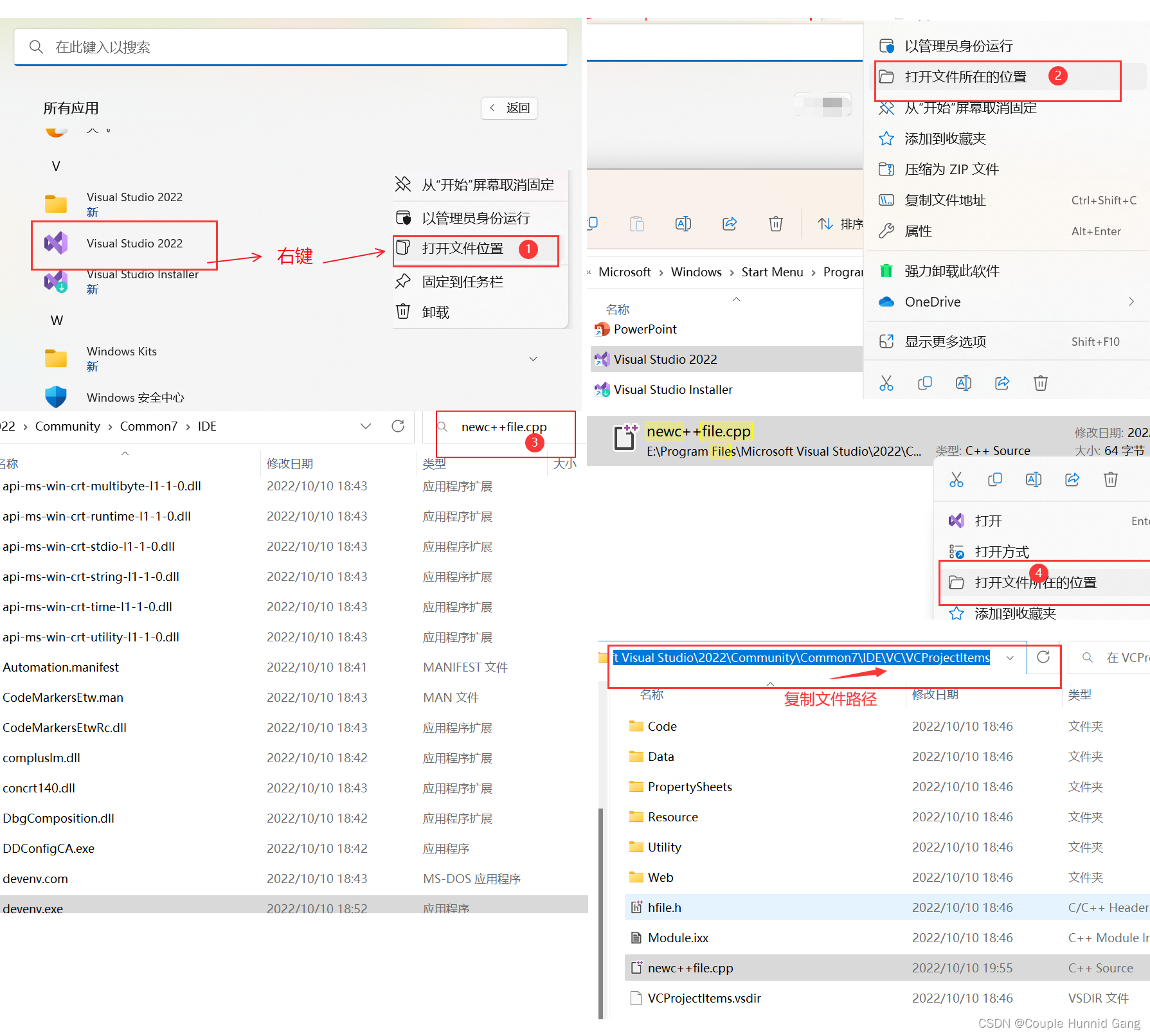Viewport: 1150px width, 1036px height.
Task: Select newc++file.cpp search result item
Action: 868,440
